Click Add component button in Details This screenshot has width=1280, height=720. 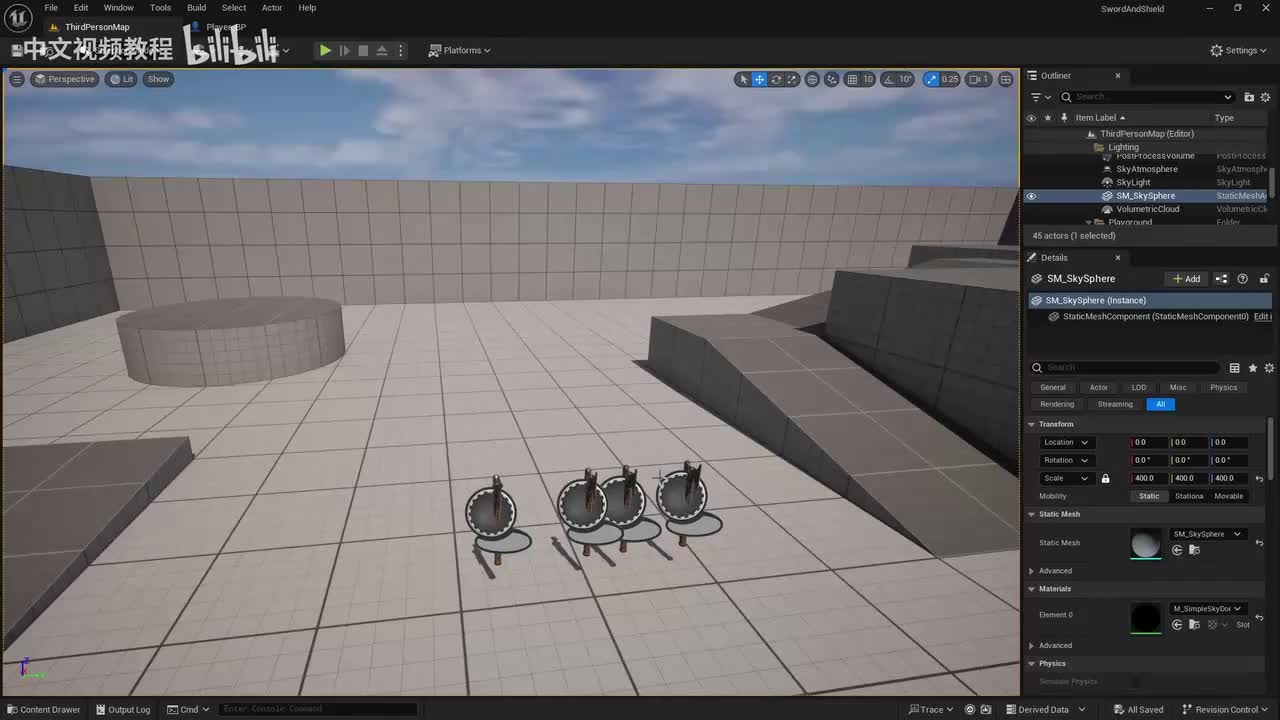(1186, 279)
